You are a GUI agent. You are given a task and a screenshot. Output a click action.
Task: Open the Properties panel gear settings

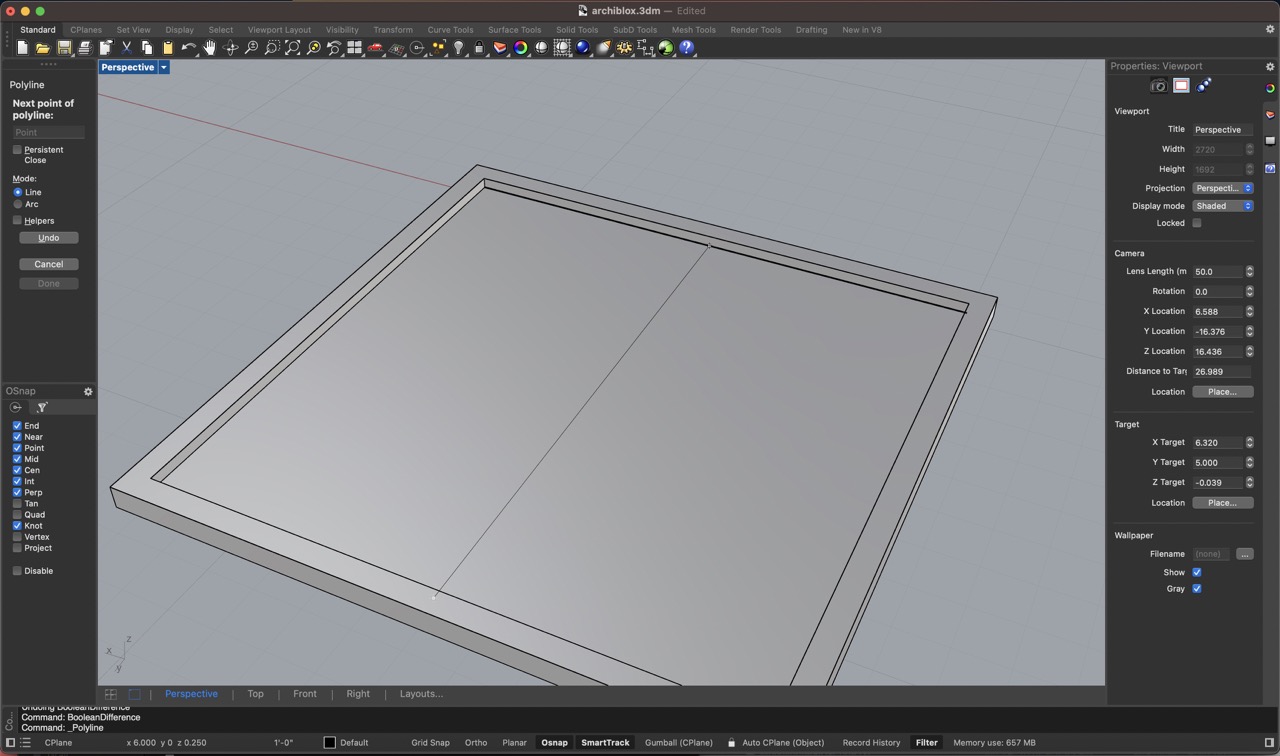(1270, 66)
